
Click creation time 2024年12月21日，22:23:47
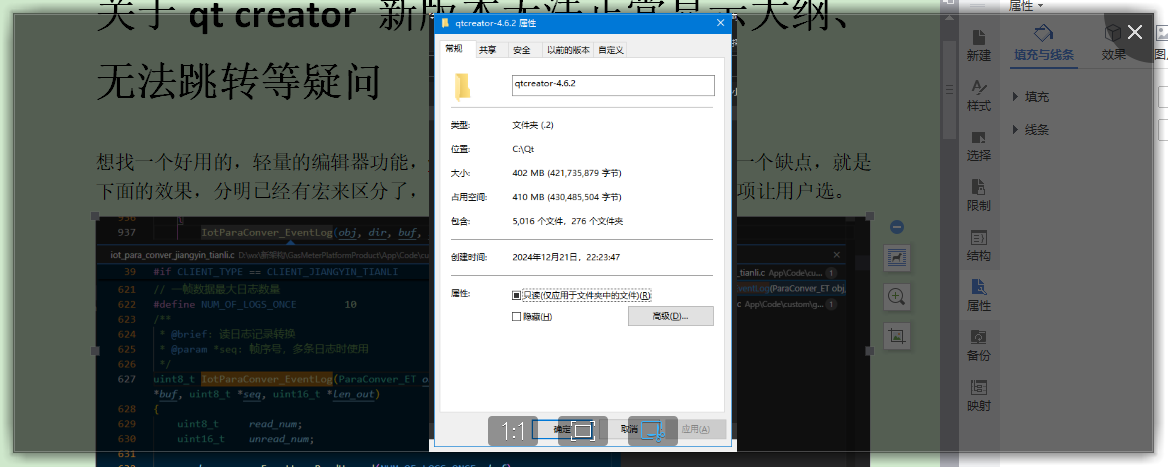pyautogui.click(x=566, y=257)
